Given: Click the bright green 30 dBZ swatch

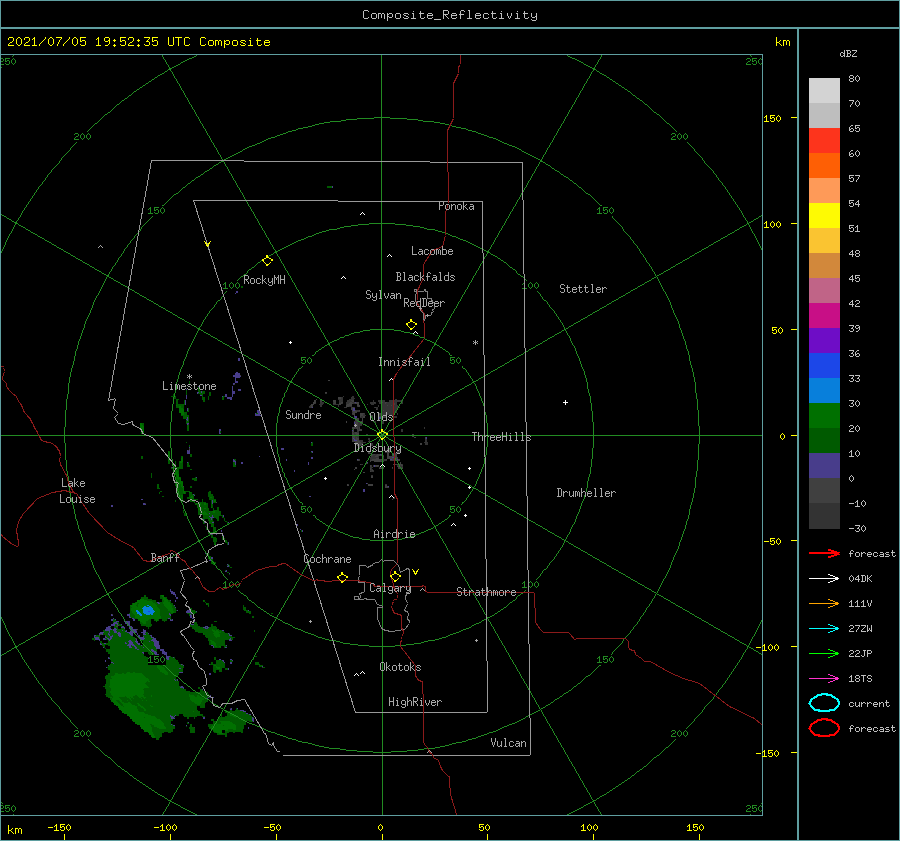Looking at the screenshot, I should (x=824, y=416).
